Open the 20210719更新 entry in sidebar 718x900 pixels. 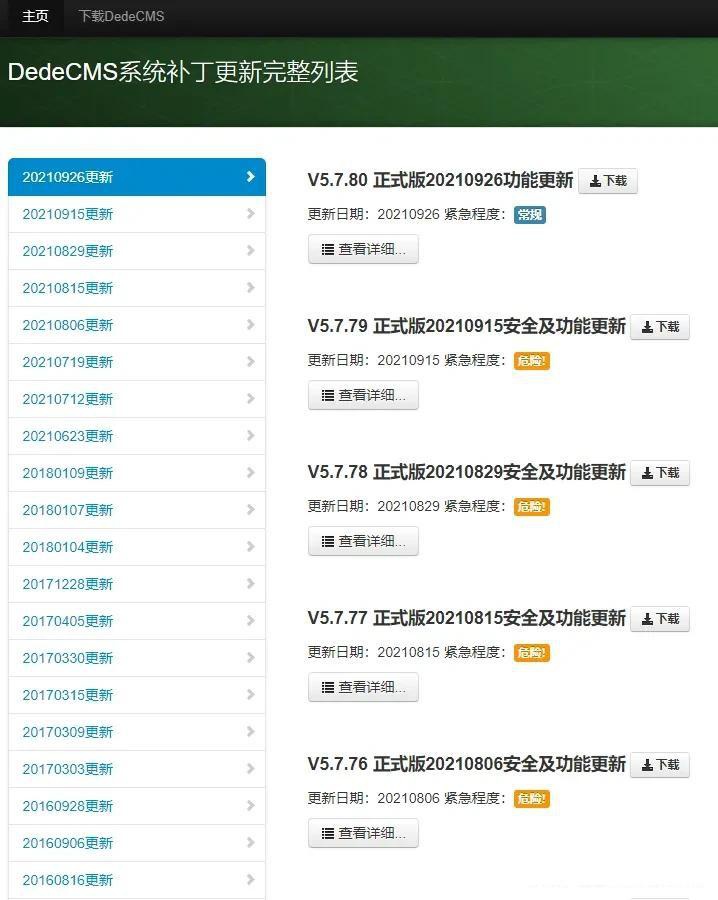click(137, 362)
